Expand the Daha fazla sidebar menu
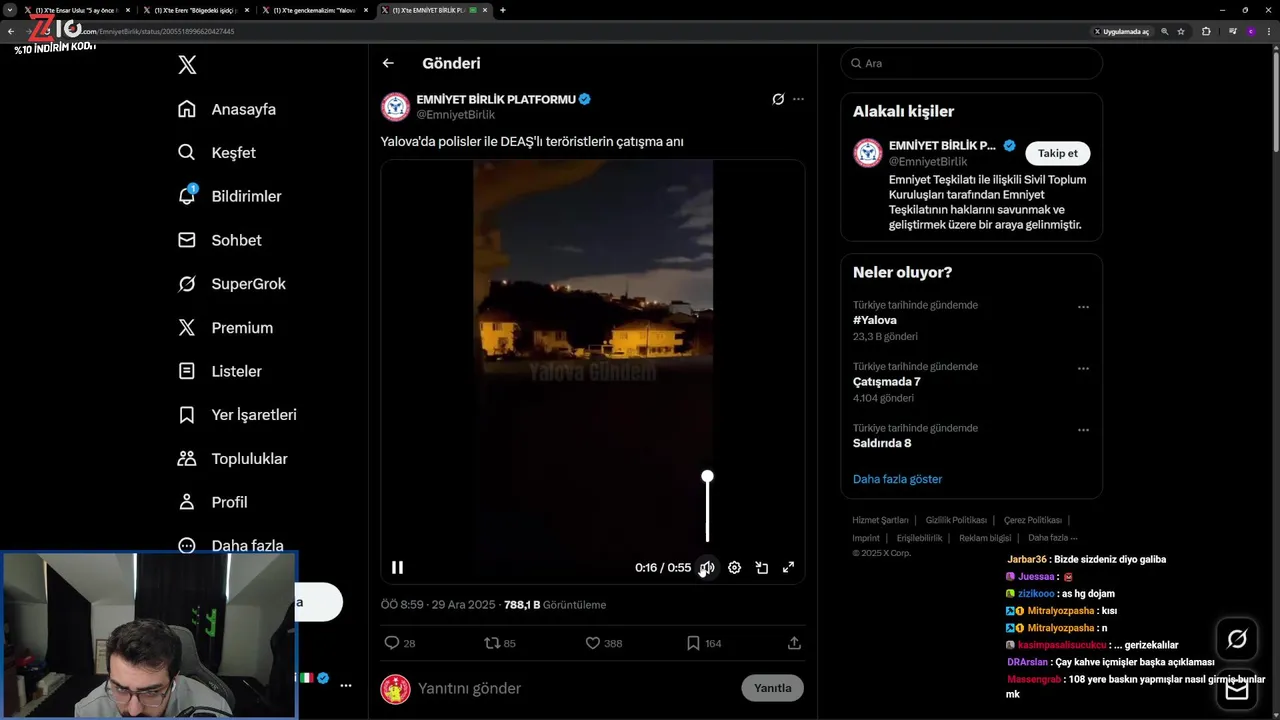Image resolution: width=1280 pixels, height=720 pixels. click(231, 546)
